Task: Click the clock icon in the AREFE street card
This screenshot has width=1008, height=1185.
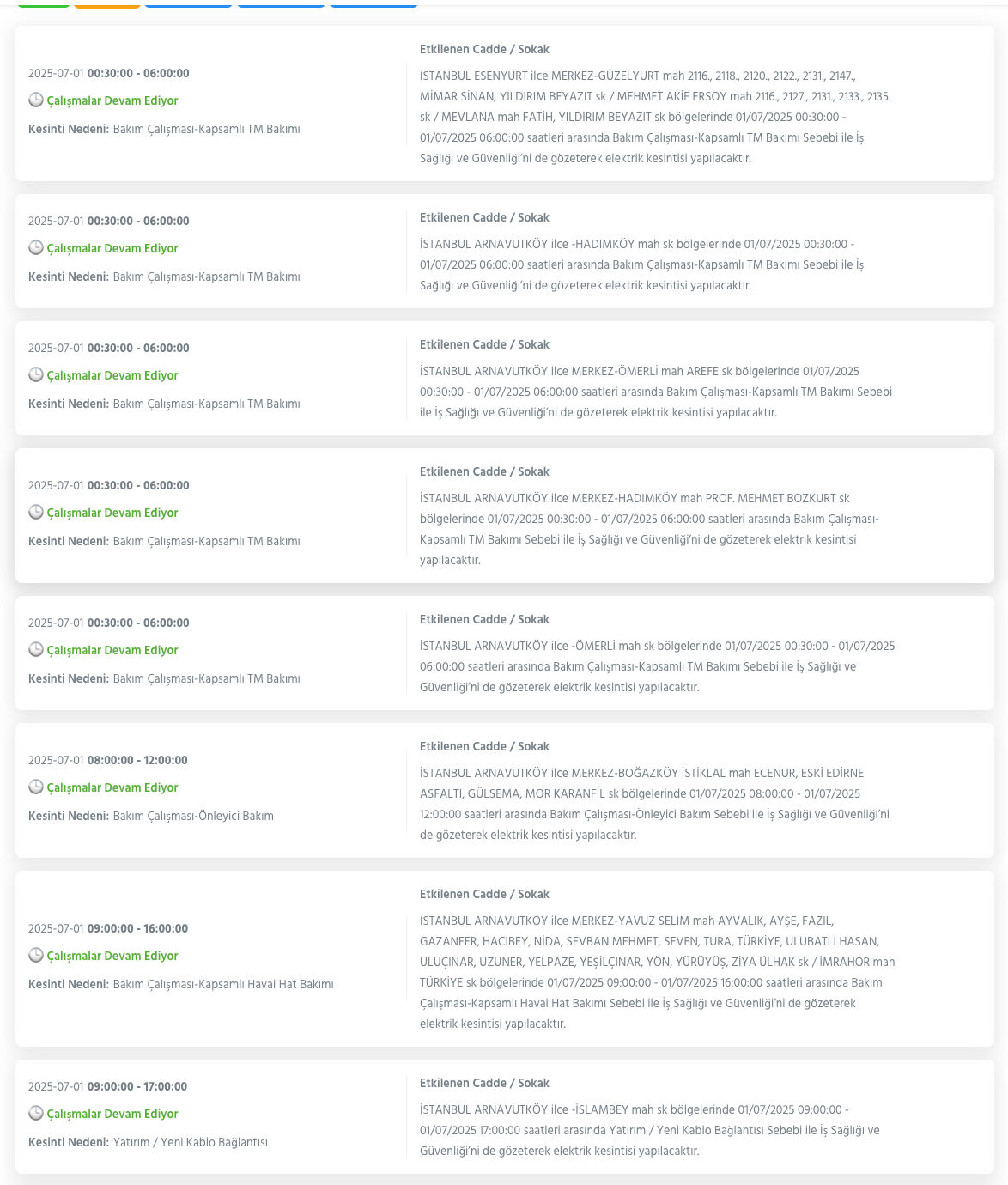Action: tap(36, 374)
